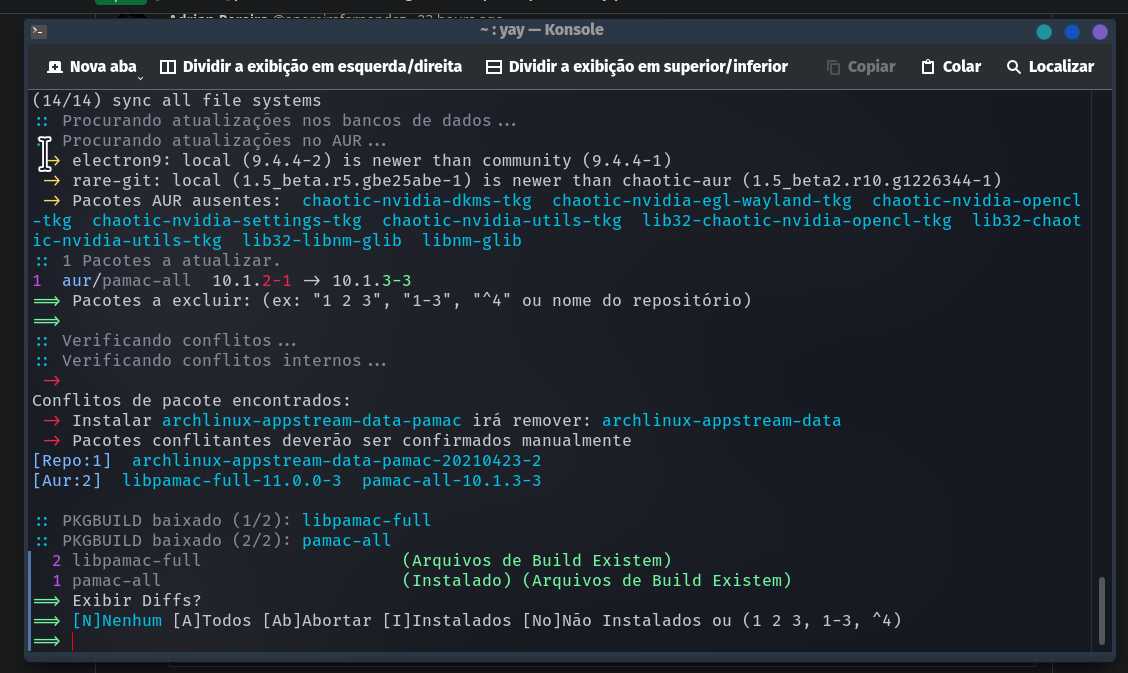This screenshot has width=1128, height=673.
Task: Click libpamac-full-11.0.0-3 in Aur line
Action: click(232, 480)
